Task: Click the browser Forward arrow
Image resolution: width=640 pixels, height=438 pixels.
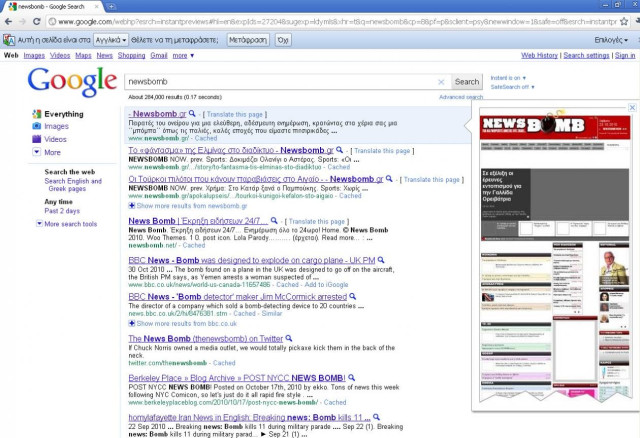Action: pyautogui.click(x=22, y=22)
